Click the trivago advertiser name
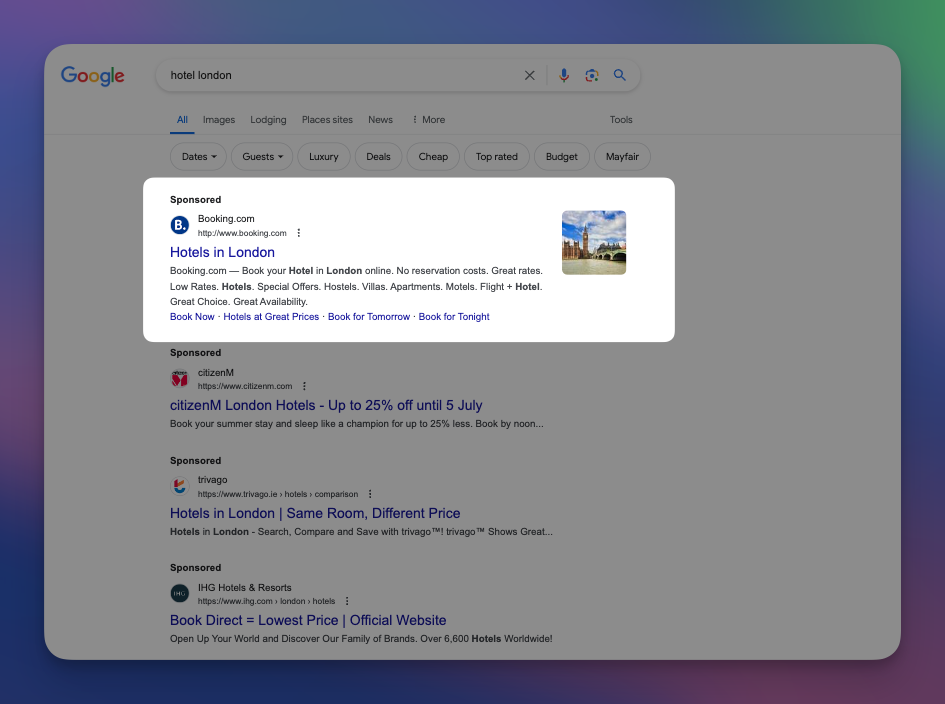This screenshot has width=945, height=704. 213,480
